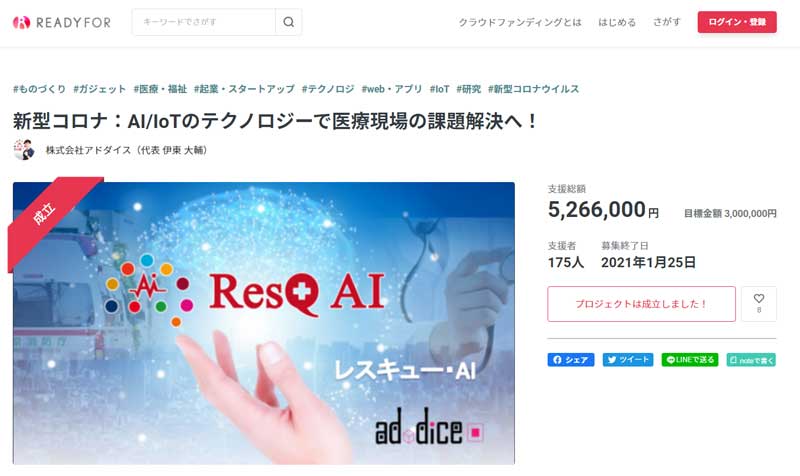
Task: Send the project via LINE
Action: pos(690,360)
